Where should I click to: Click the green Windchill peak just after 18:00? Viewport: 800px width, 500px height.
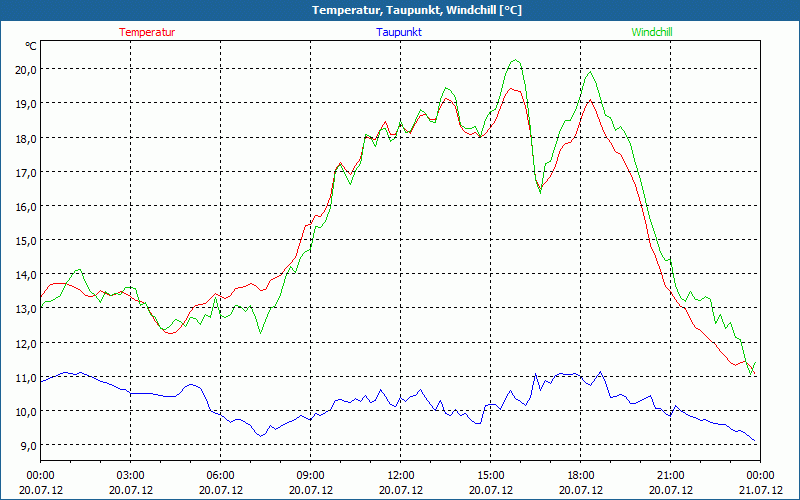(x=590, y=72)
